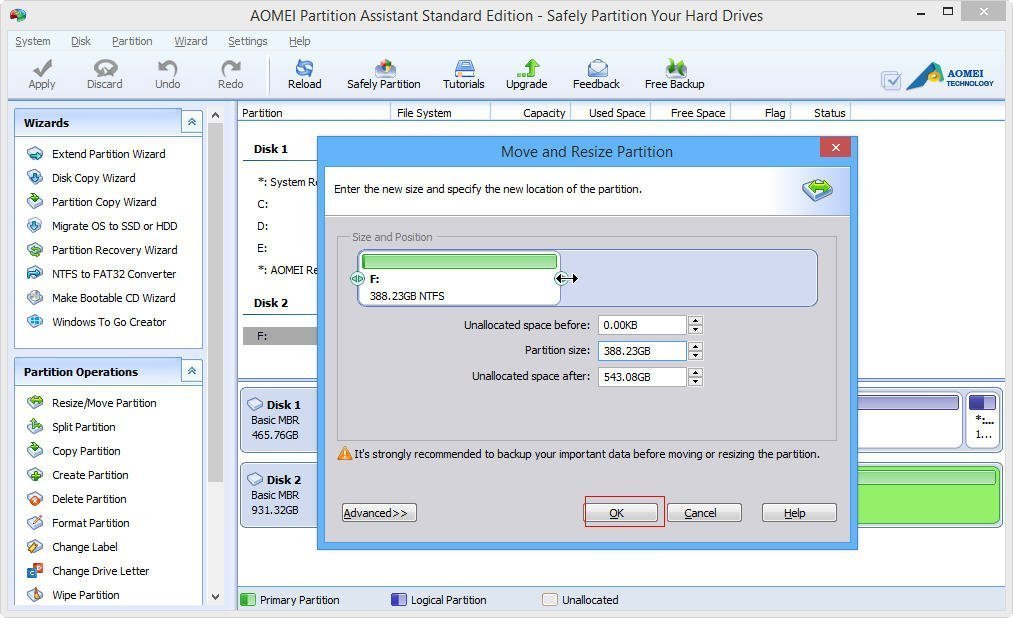This screenshot has height=618, width=1013.
Task: Focus the Partition size field
Action: click(642, 351)
